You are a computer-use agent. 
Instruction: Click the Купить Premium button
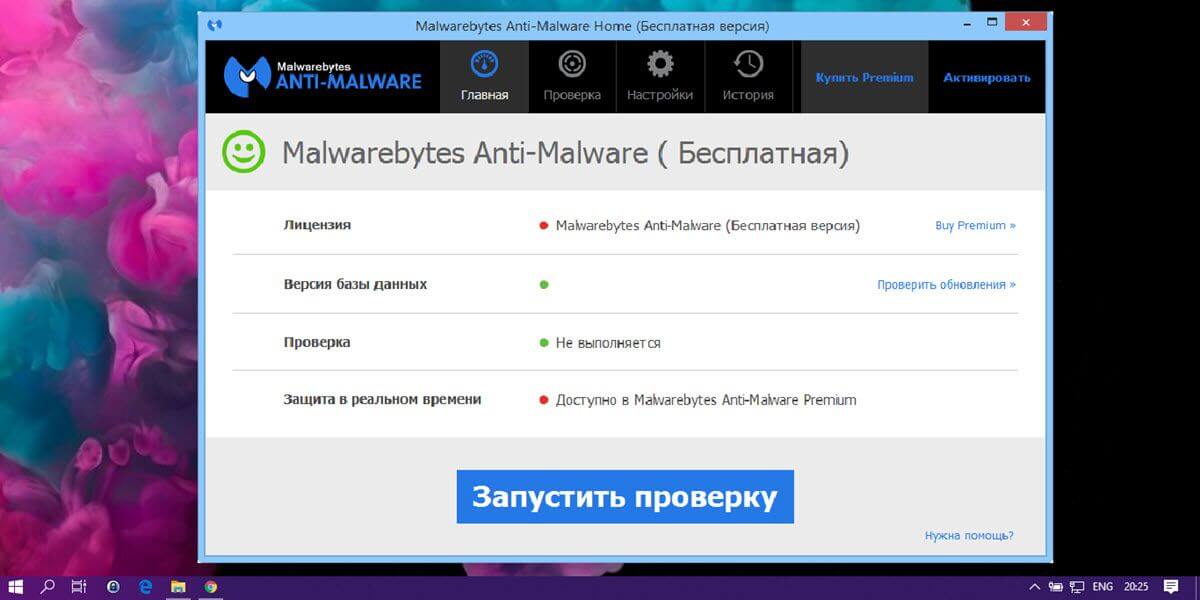[x=864, y=77]
